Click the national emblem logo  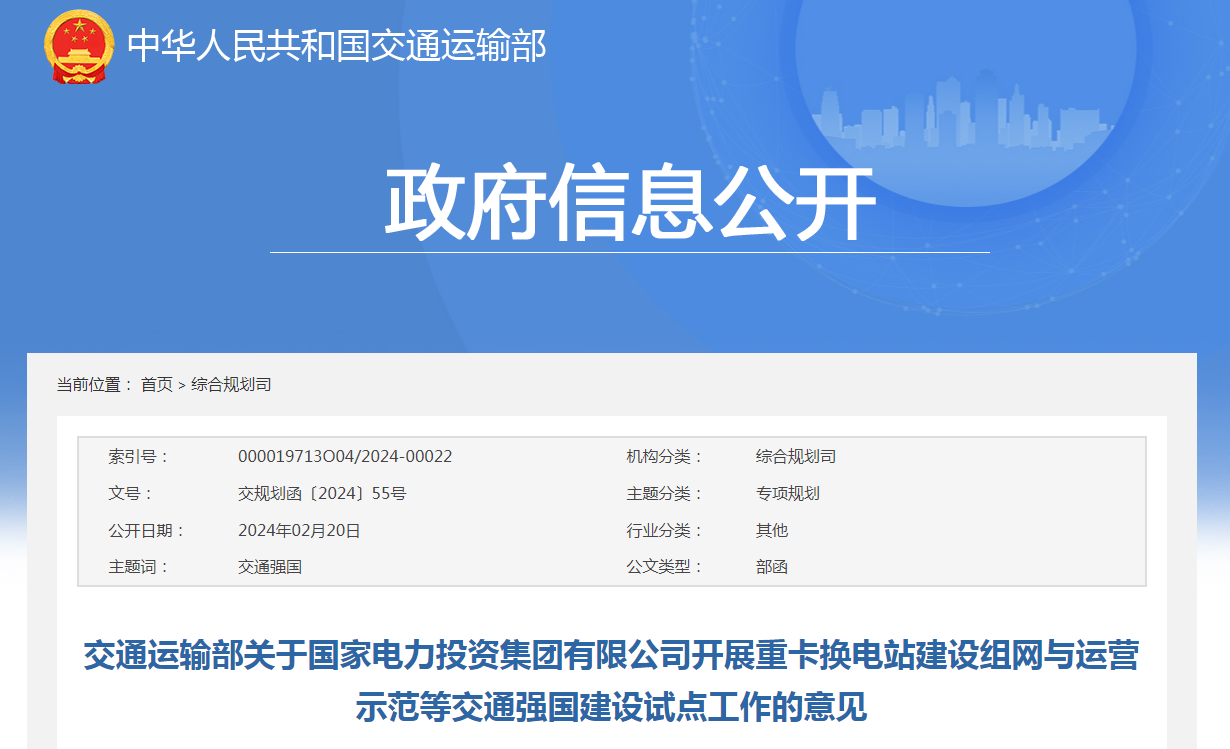79,46
